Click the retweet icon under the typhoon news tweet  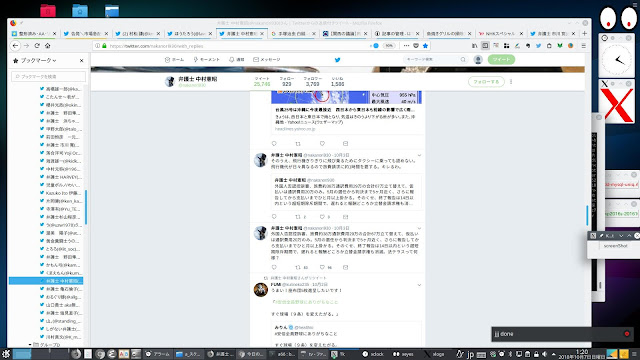[298, 144]
